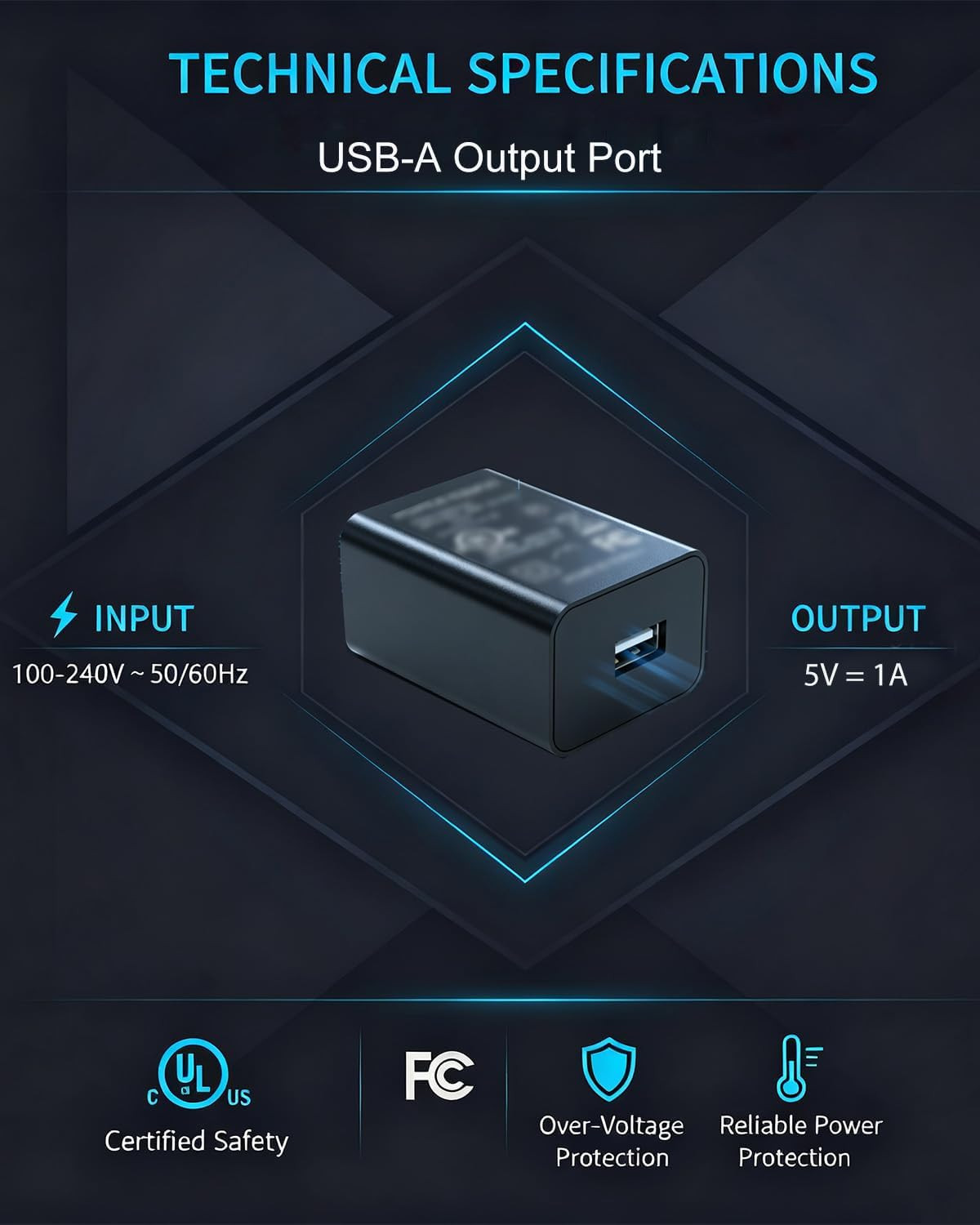Click the Certified Safety caption
This screenshot has width=980, height=1225.
click(196, 1141)
